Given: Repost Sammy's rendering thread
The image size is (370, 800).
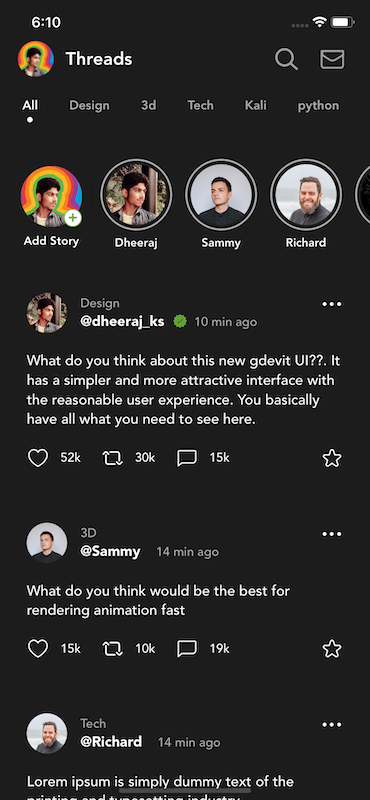Looking at the screenshot, I should tap(113, 649).
